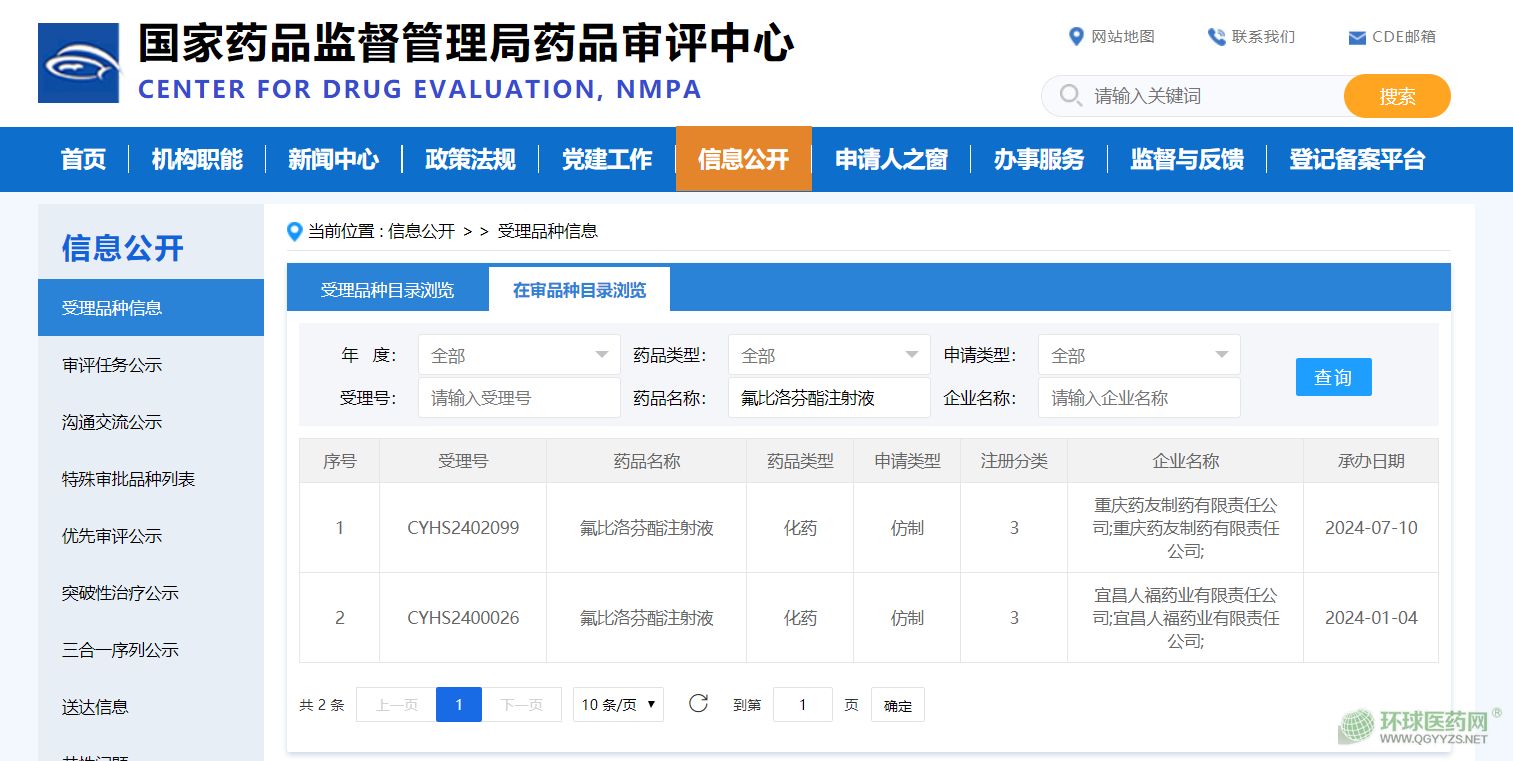Image resolution: width=1513 pixels, height=761 pixels.
Task: Click the site map location pin icon
Action: click(1076, 37)
